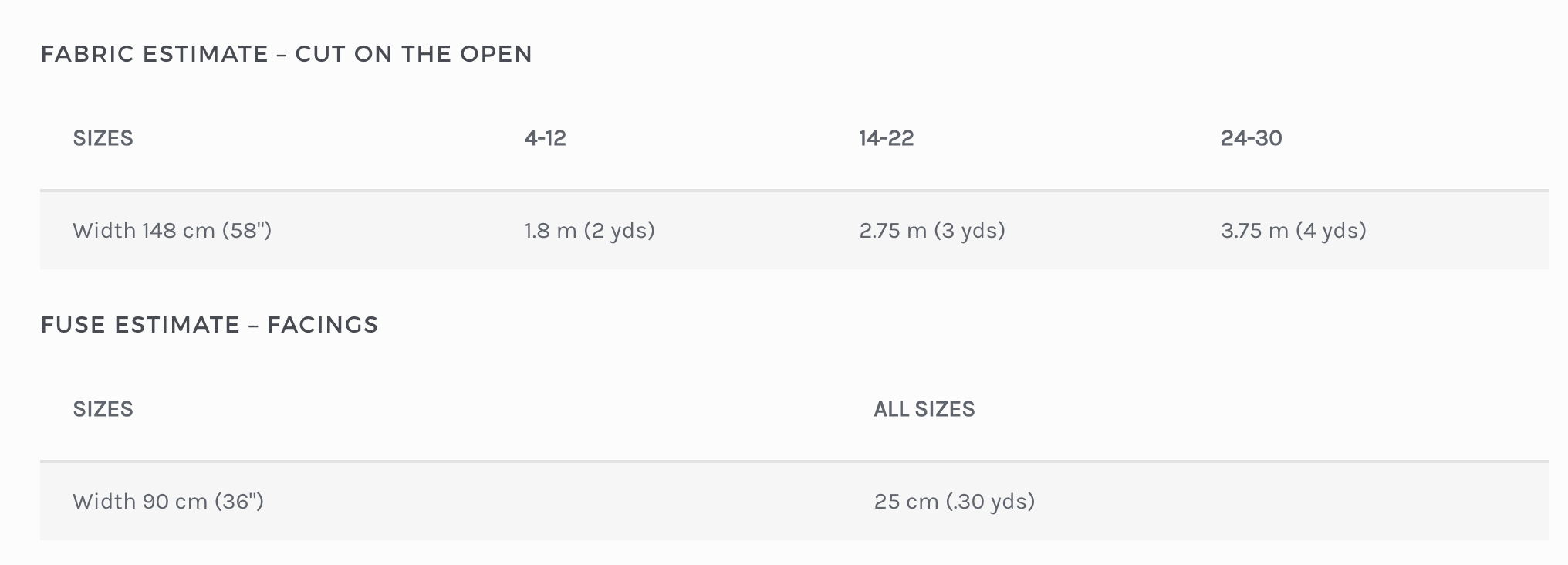Select the 24-30 size column header
The width and height of the screenshot is (1568, 565).
tap(1251, 138)
